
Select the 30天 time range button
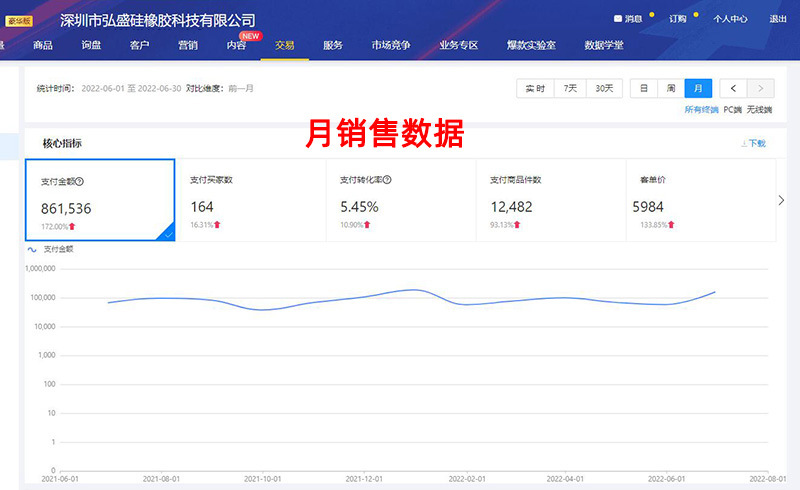tap(604, 88)
